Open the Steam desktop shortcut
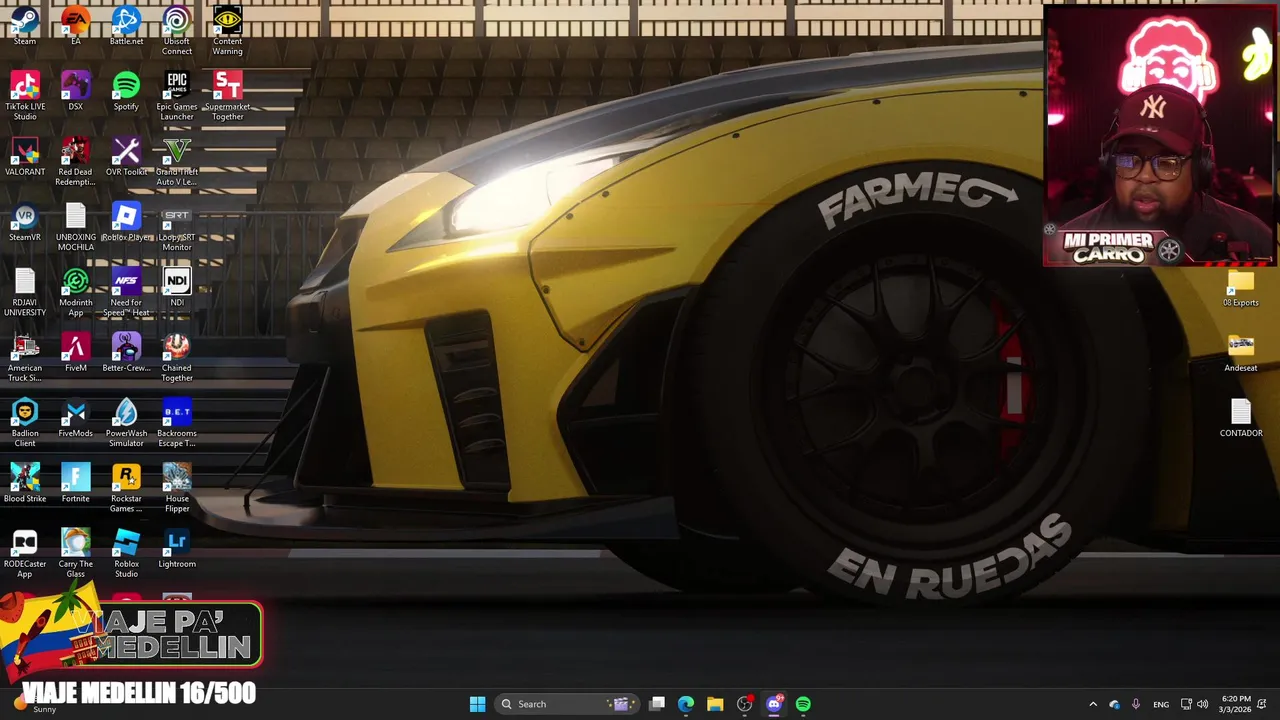Screen dimensions: 1280x720 click(25, 25)
